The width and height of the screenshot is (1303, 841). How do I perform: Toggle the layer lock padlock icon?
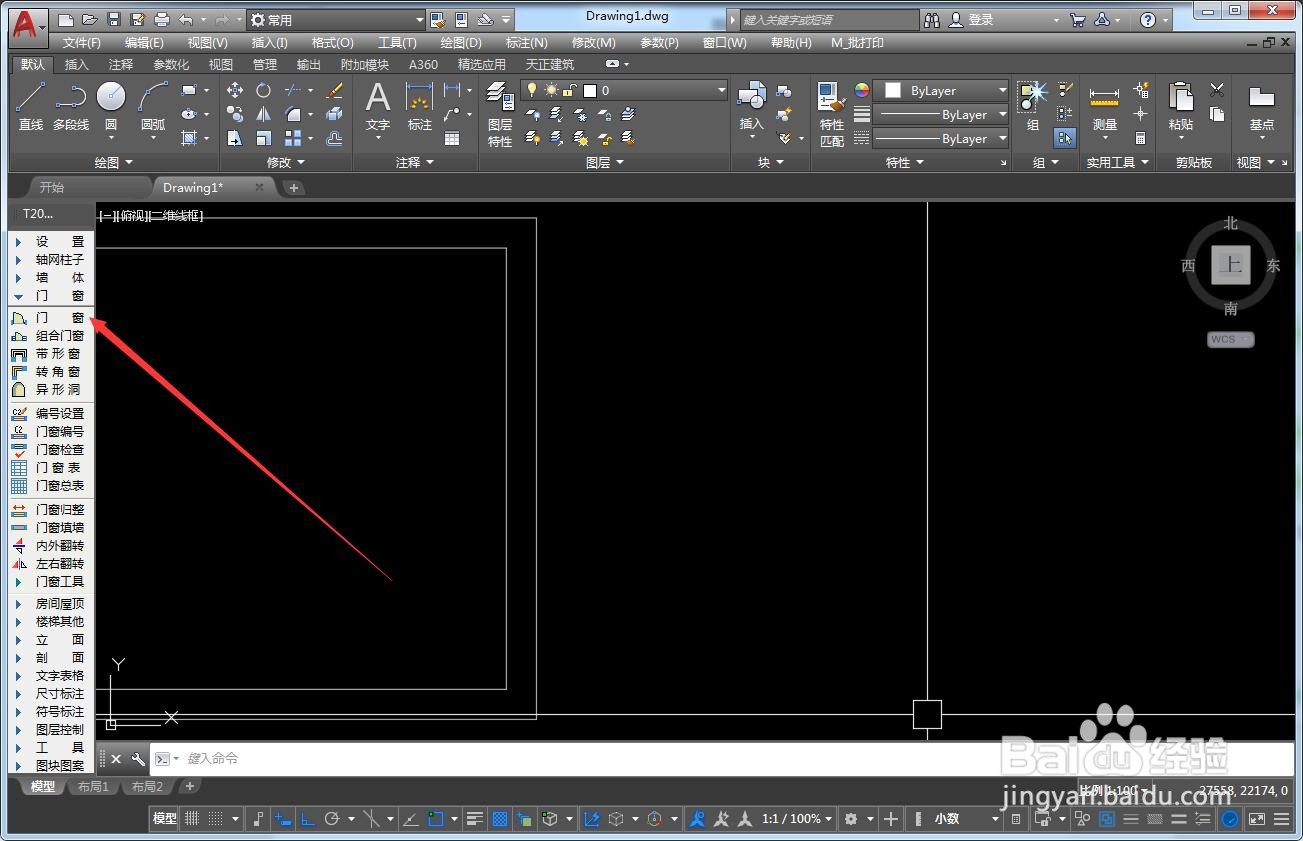(568, 90)
